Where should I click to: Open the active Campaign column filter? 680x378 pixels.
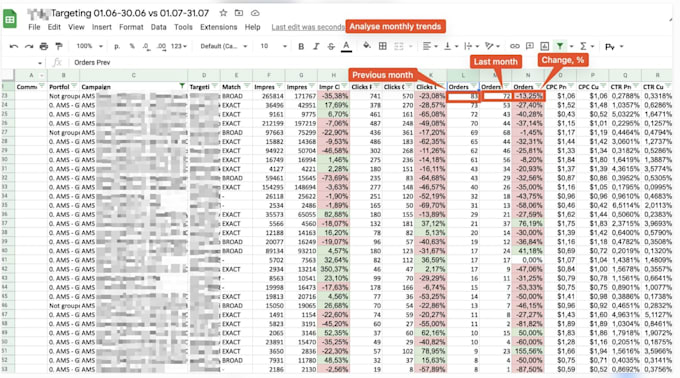pyautogui.click(x=182, y=86)
